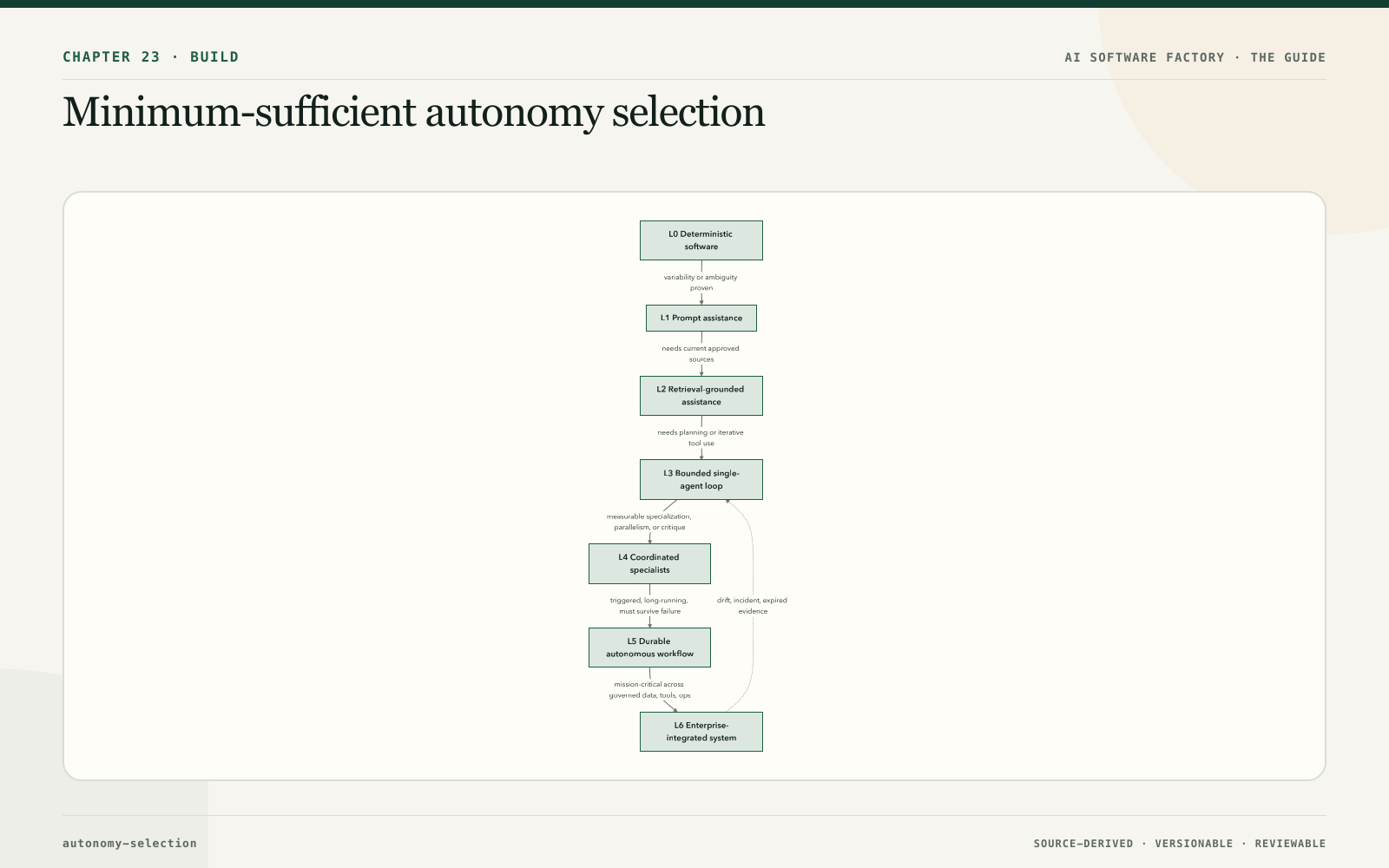Click 'AI SOFTWARE FACTORY · THE GUIDE' header

[x=1195, y=57]
